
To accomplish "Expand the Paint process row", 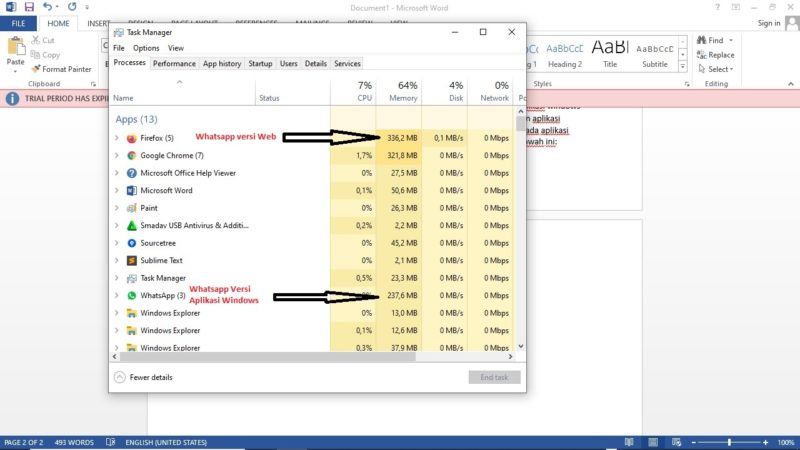I will (117, 208).
